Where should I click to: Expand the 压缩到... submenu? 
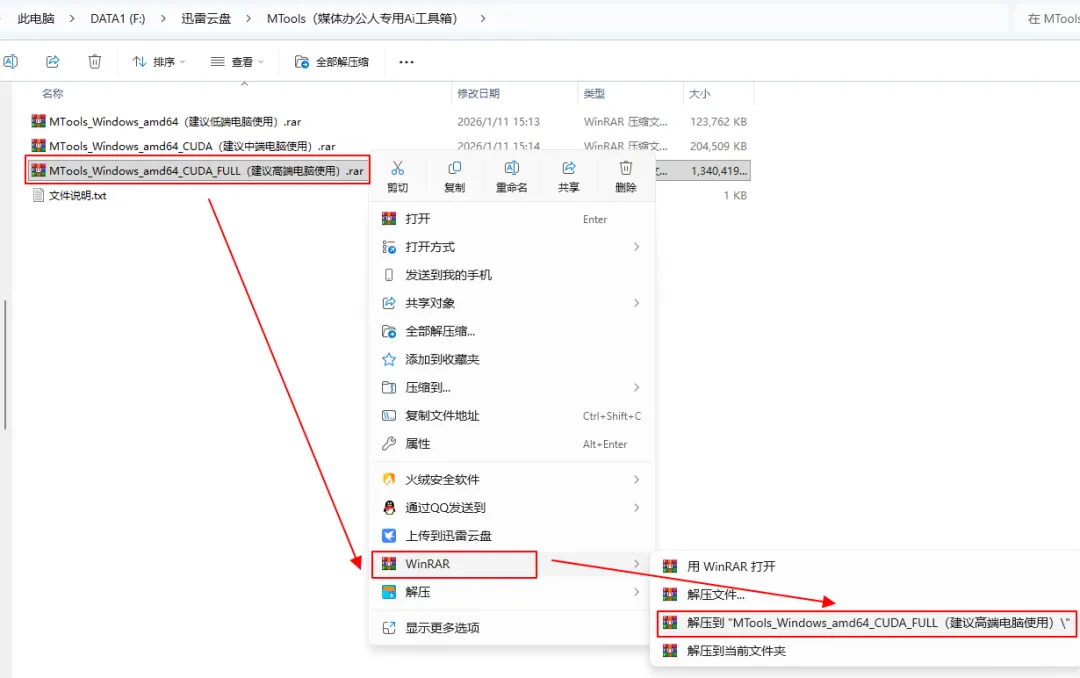[512, 388]
